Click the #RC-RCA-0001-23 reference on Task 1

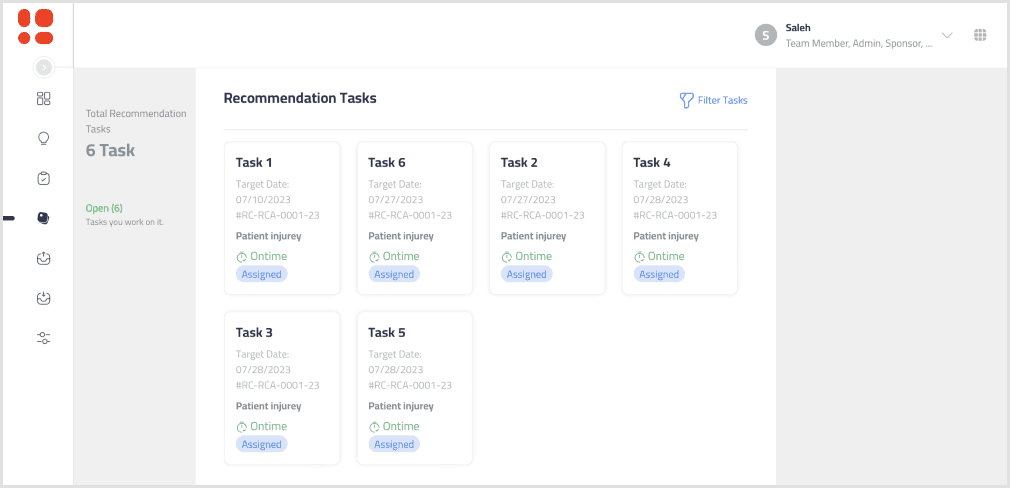[x=278, y=215]
